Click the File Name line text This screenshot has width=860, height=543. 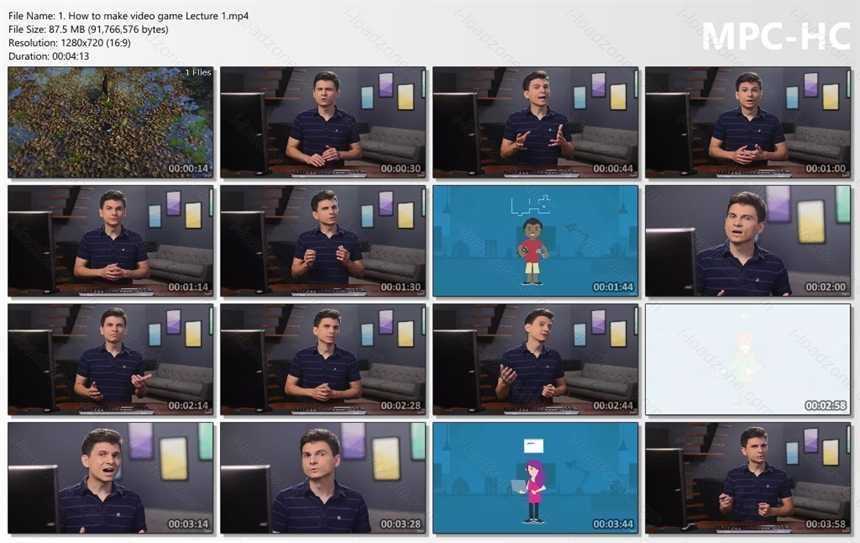(x=128, y=16)
